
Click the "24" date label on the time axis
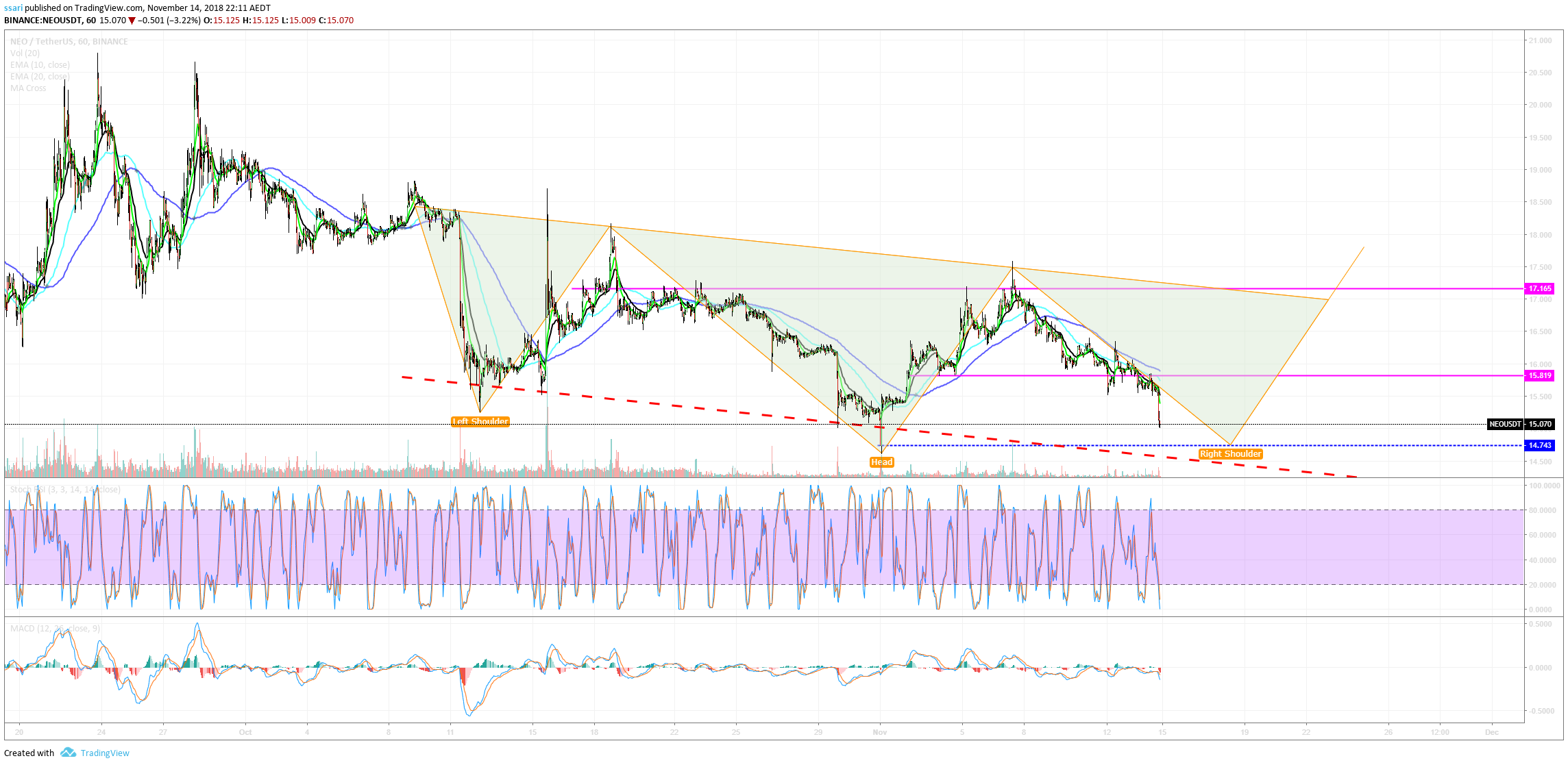tap(101, 732)
